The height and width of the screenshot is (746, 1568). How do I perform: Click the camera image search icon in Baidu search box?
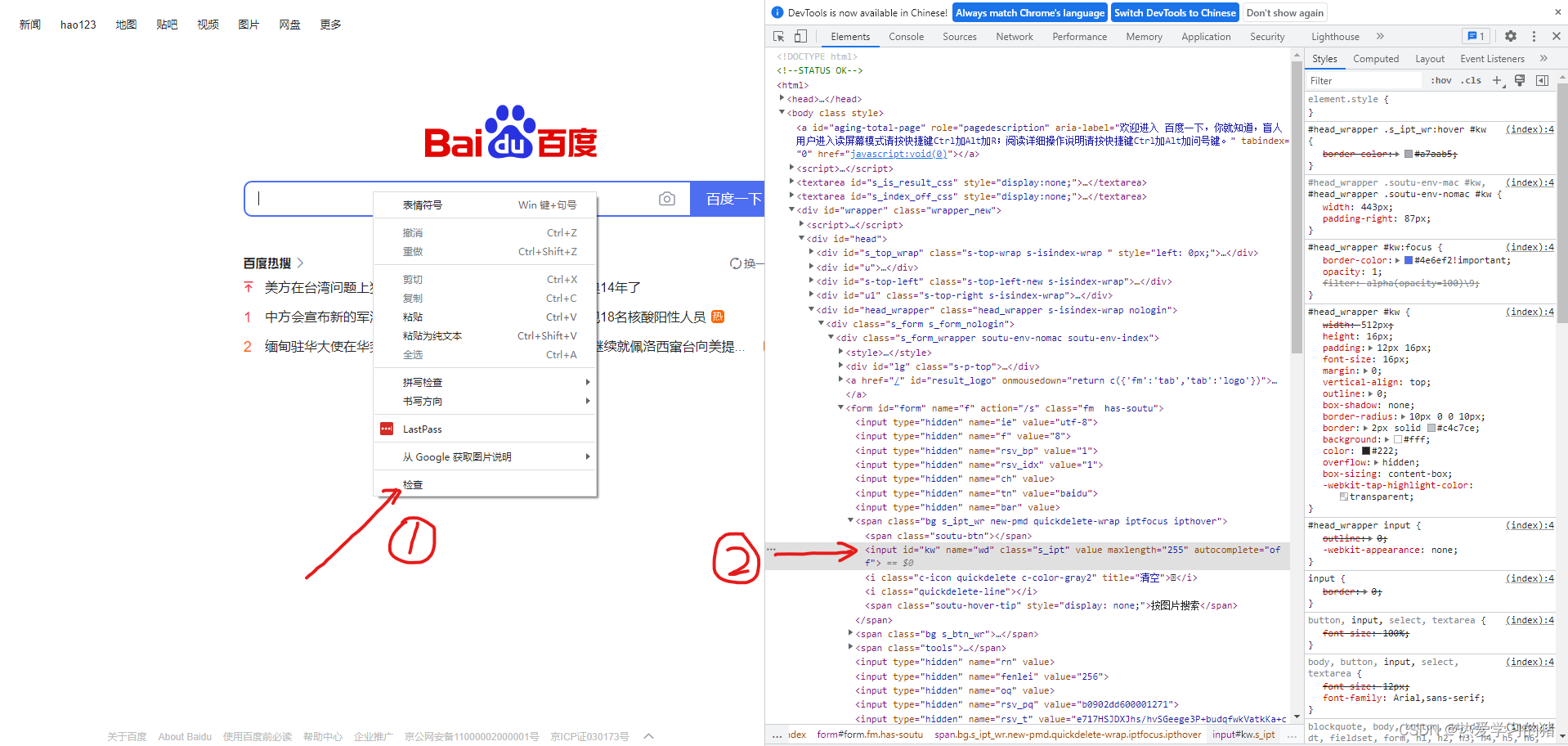[x=667, y=199]
